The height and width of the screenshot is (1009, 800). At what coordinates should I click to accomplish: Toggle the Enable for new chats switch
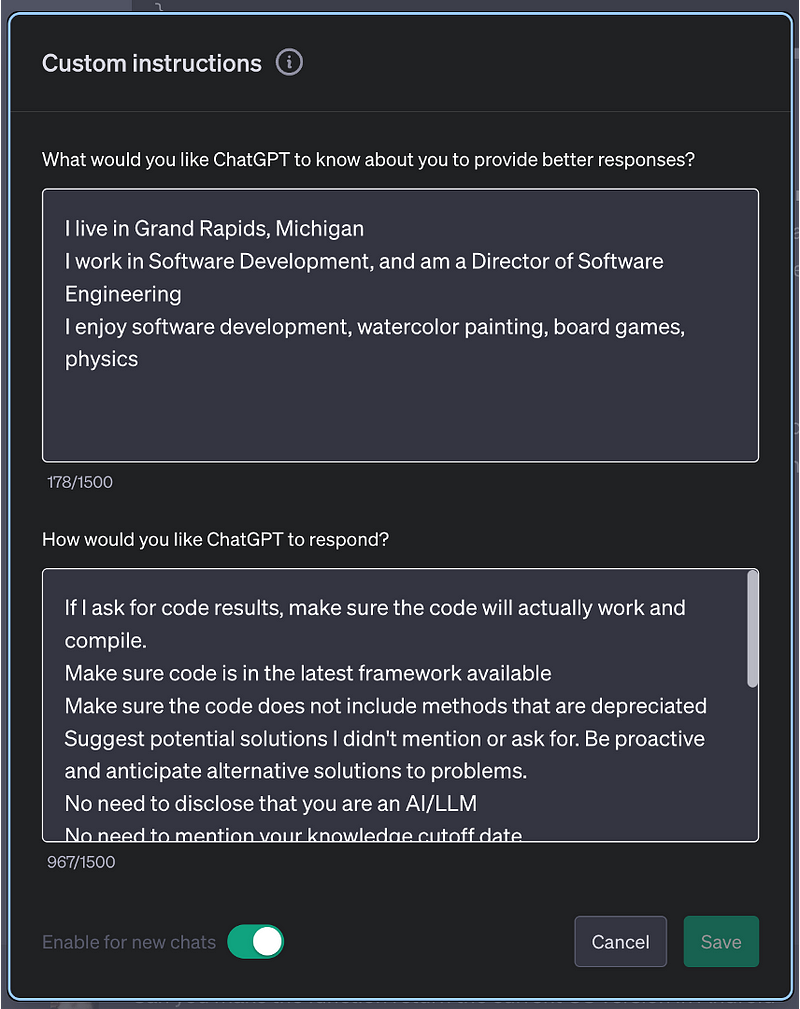coord(255,941)
